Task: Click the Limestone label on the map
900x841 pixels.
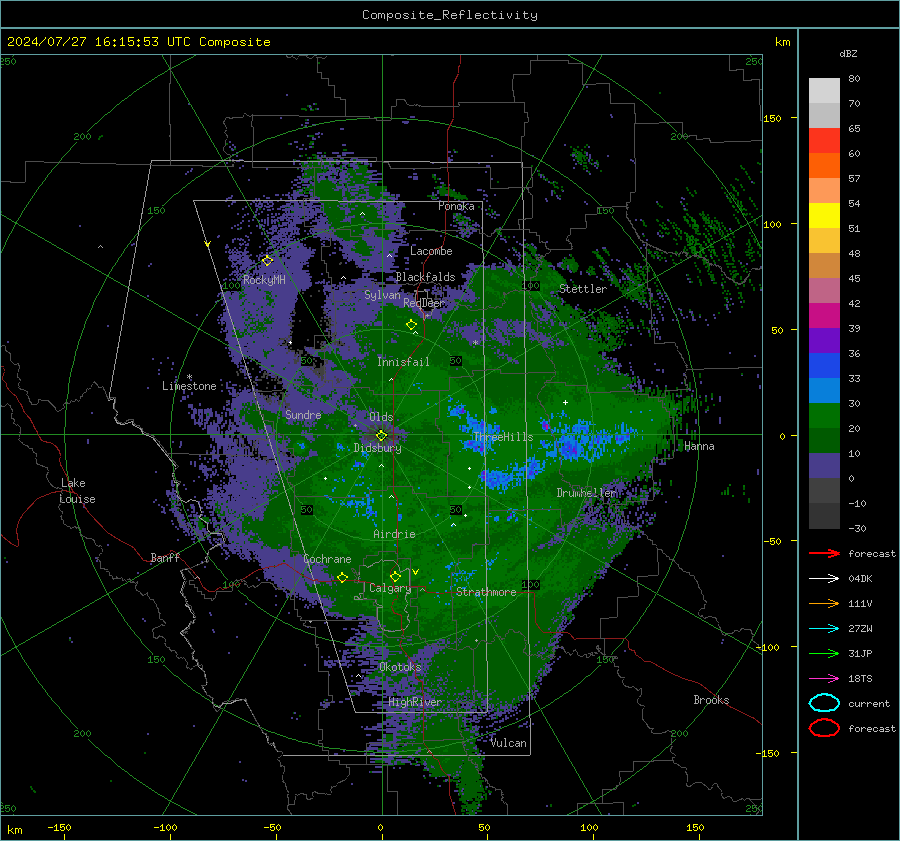Action: pos(189,386)
